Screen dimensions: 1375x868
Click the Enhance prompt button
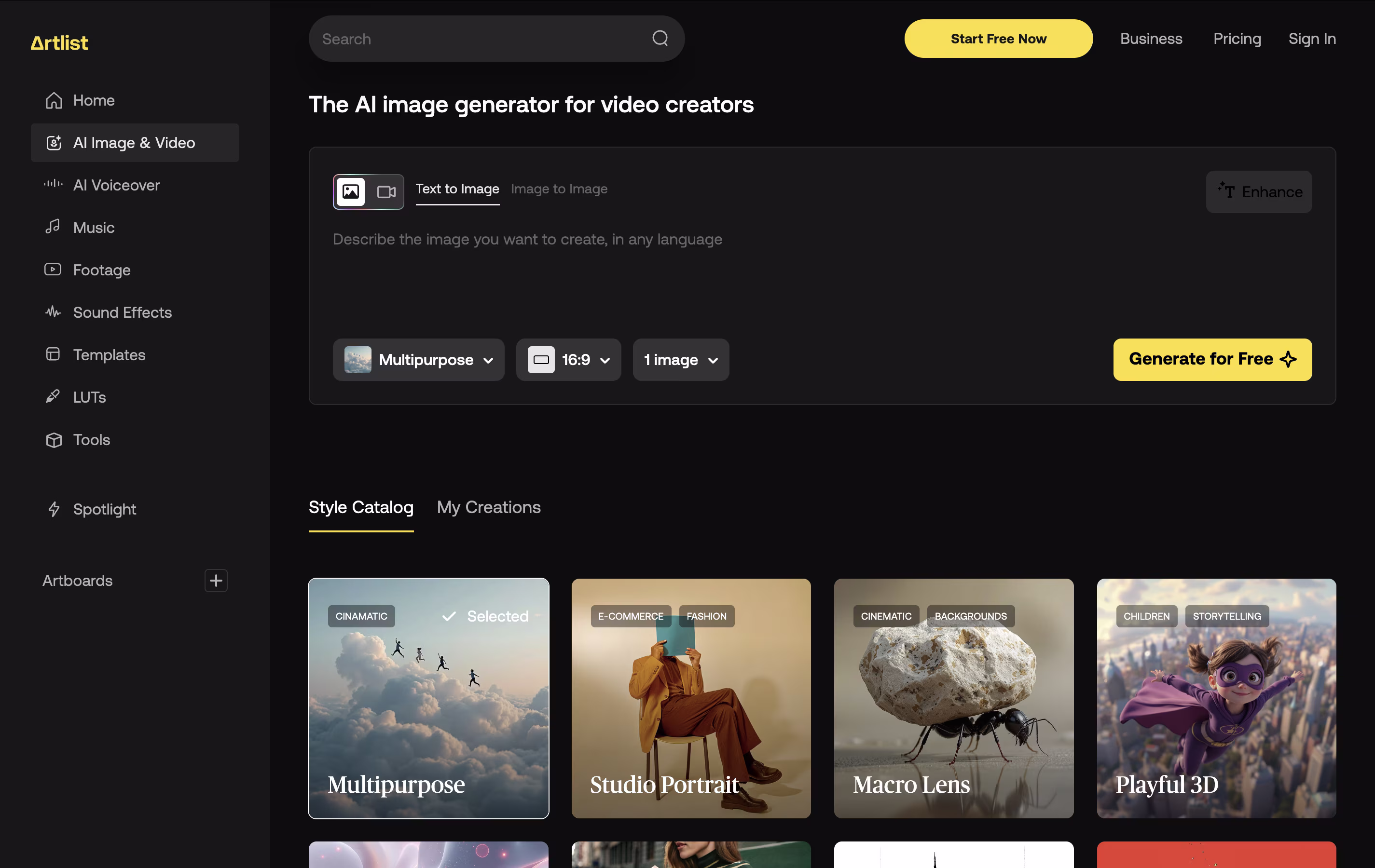click(x=1259, y=192)
